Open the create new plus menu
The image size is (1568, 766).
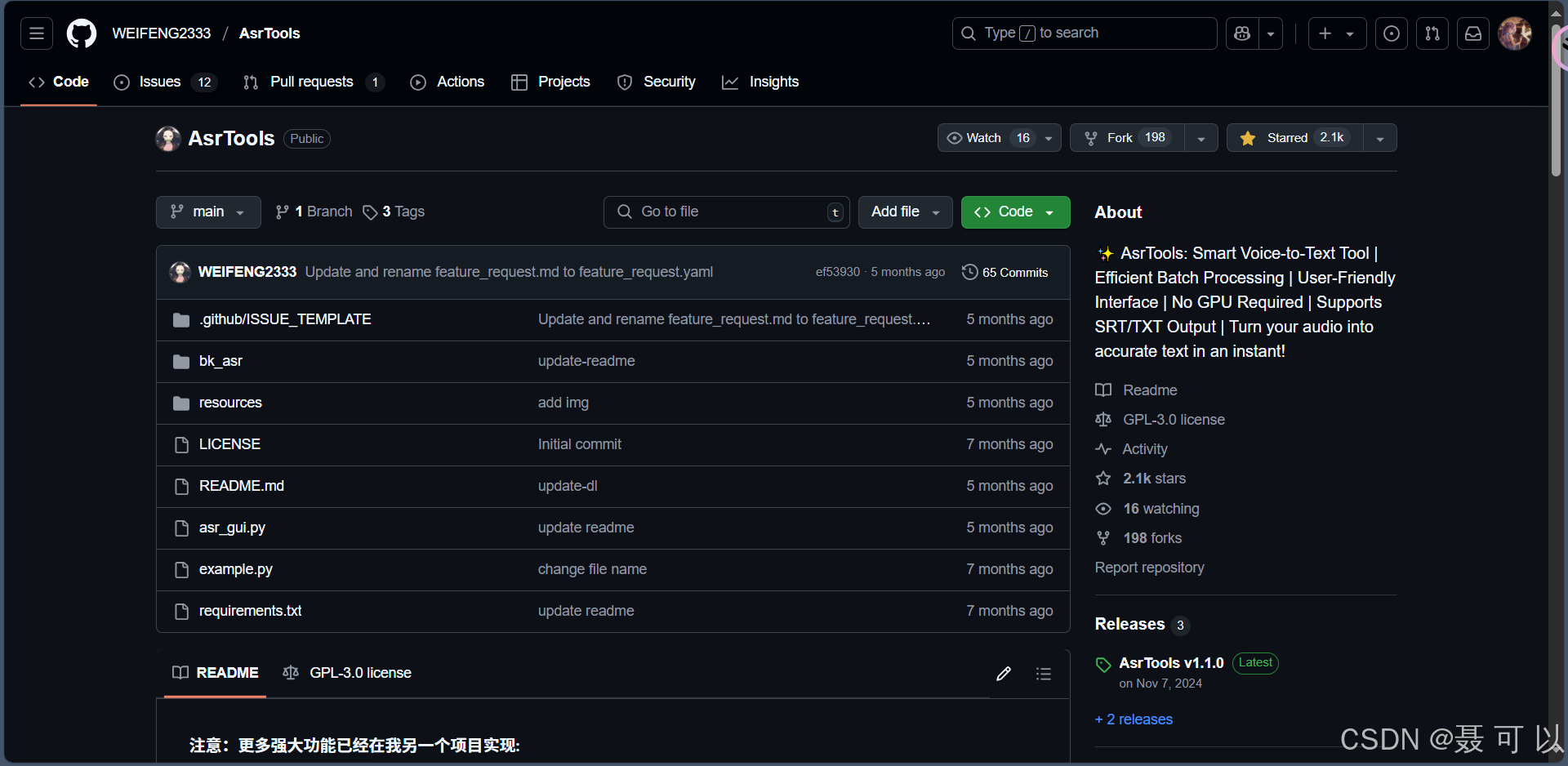pos(1337,33)
